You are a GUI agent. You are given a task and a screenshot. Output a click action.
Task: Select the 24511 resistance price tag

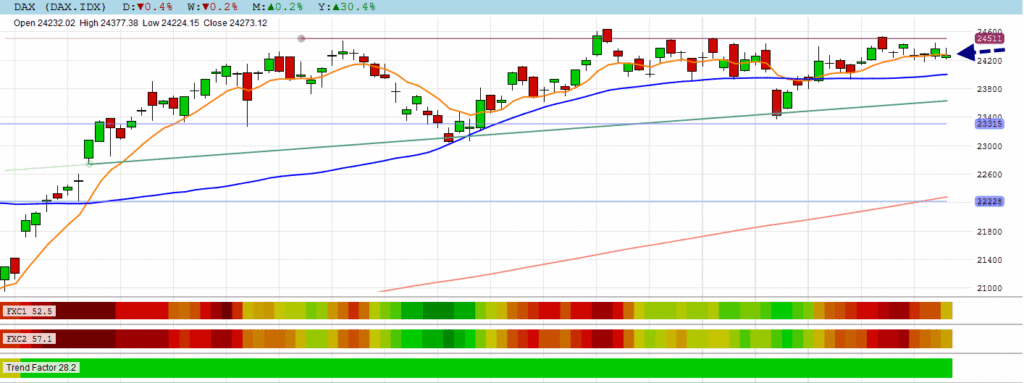pos(989,39)
